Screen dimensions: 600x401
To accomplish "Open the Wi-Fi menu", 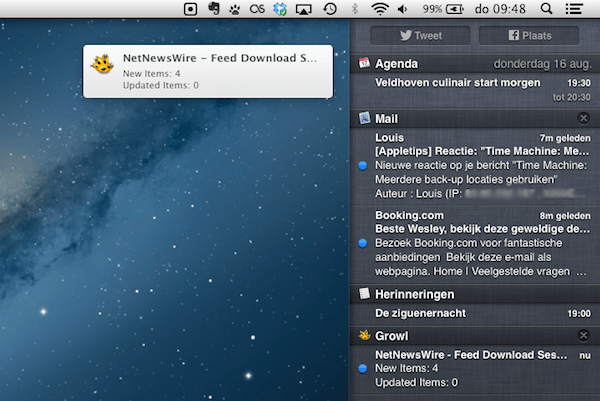I will pos(380,9).
